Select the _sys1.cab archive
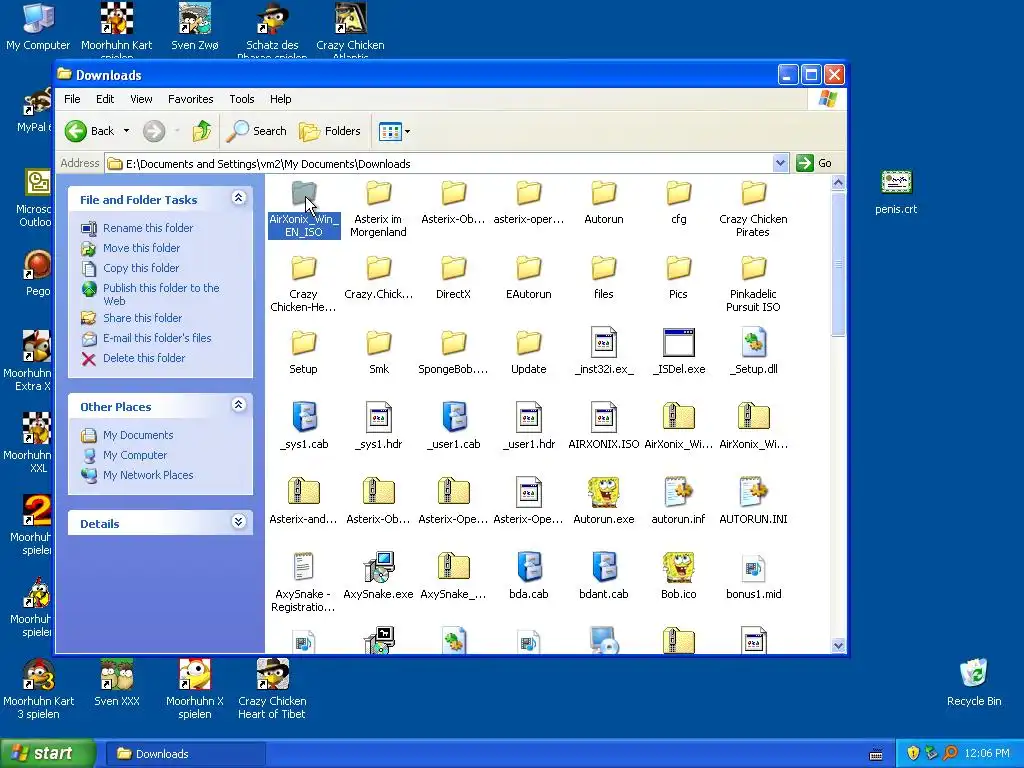1024x768 pixels. [x=304, y=428]
